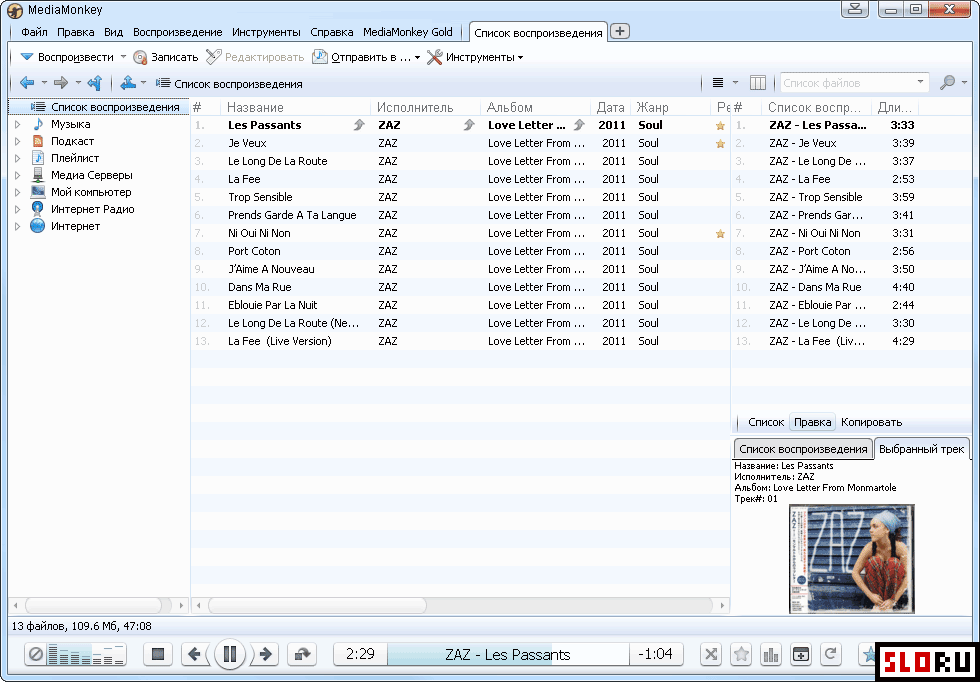Expand the Подкаст tree node
The image size is (980, 682).
pyautogui.click(x=18, y=141)
